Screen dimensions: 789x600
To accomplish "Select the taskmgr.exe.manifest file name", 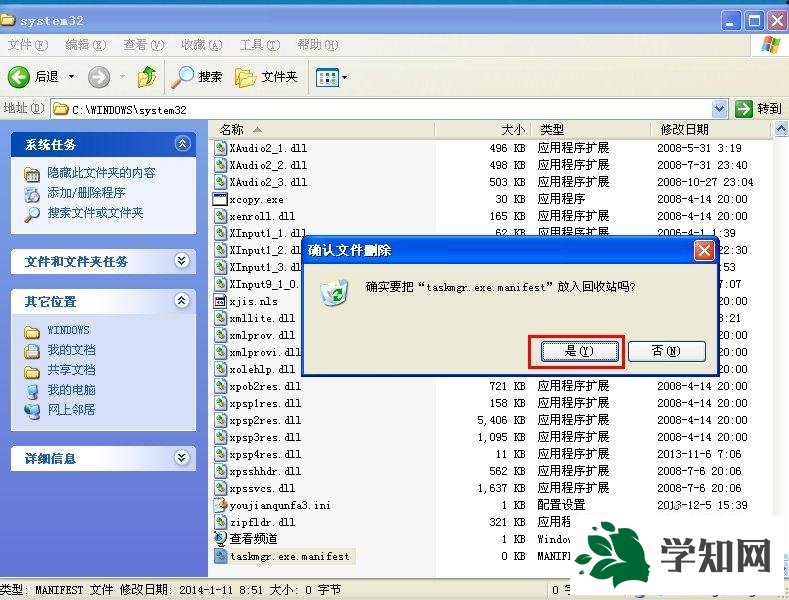I will pyautogui.click(x=289, y=556).
